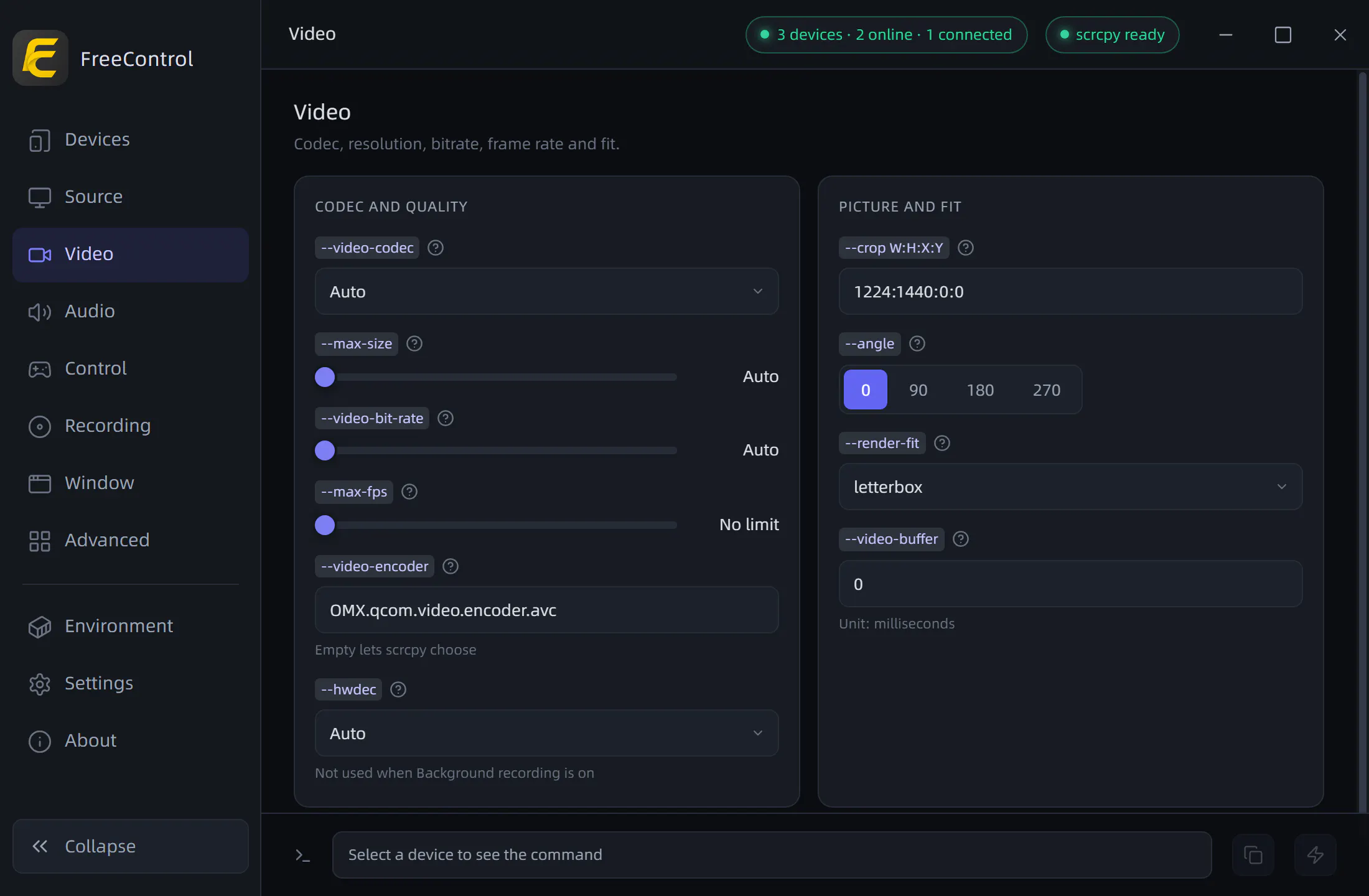Click the --max-fps slider handle

[325, 525]
